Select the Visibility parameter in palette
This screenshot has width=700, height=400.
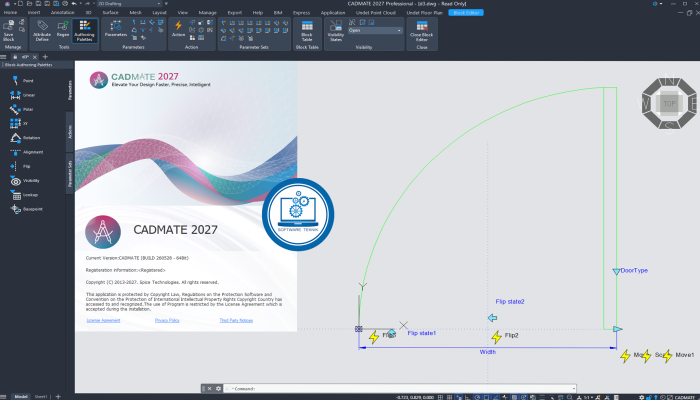click(25, 181)
